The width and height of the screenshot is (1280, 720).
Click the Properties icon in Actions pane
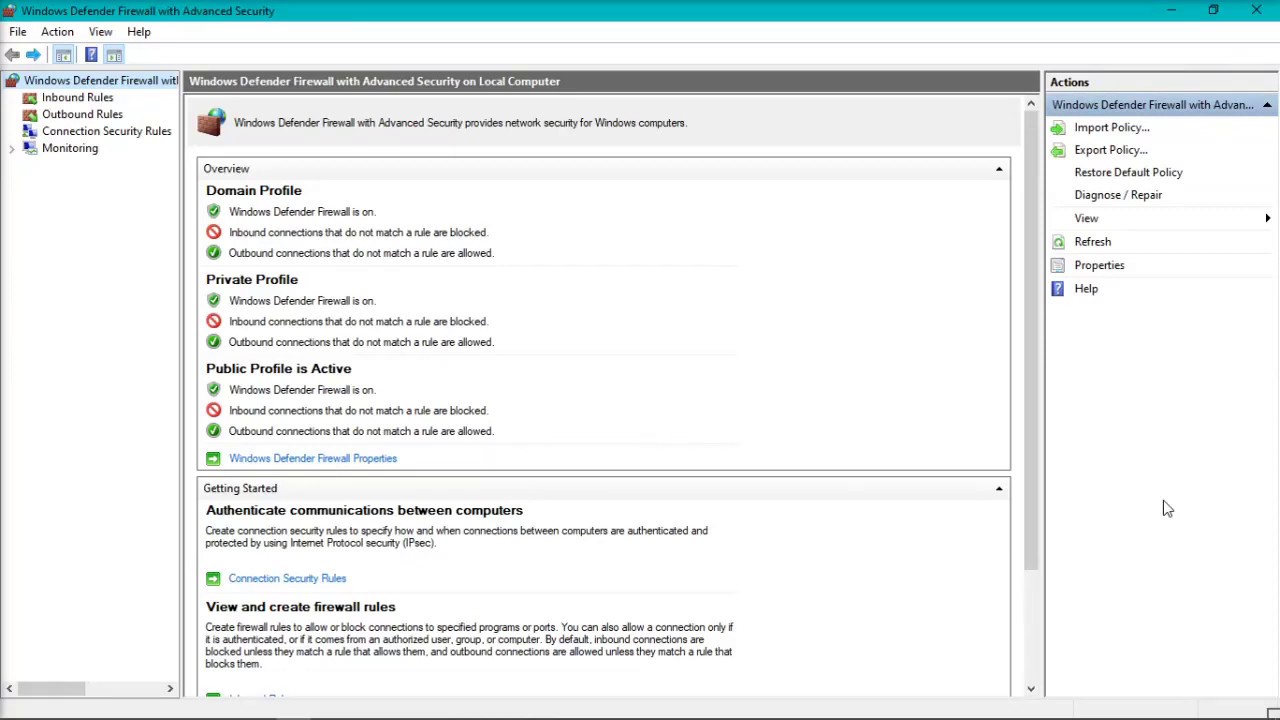1058,265
